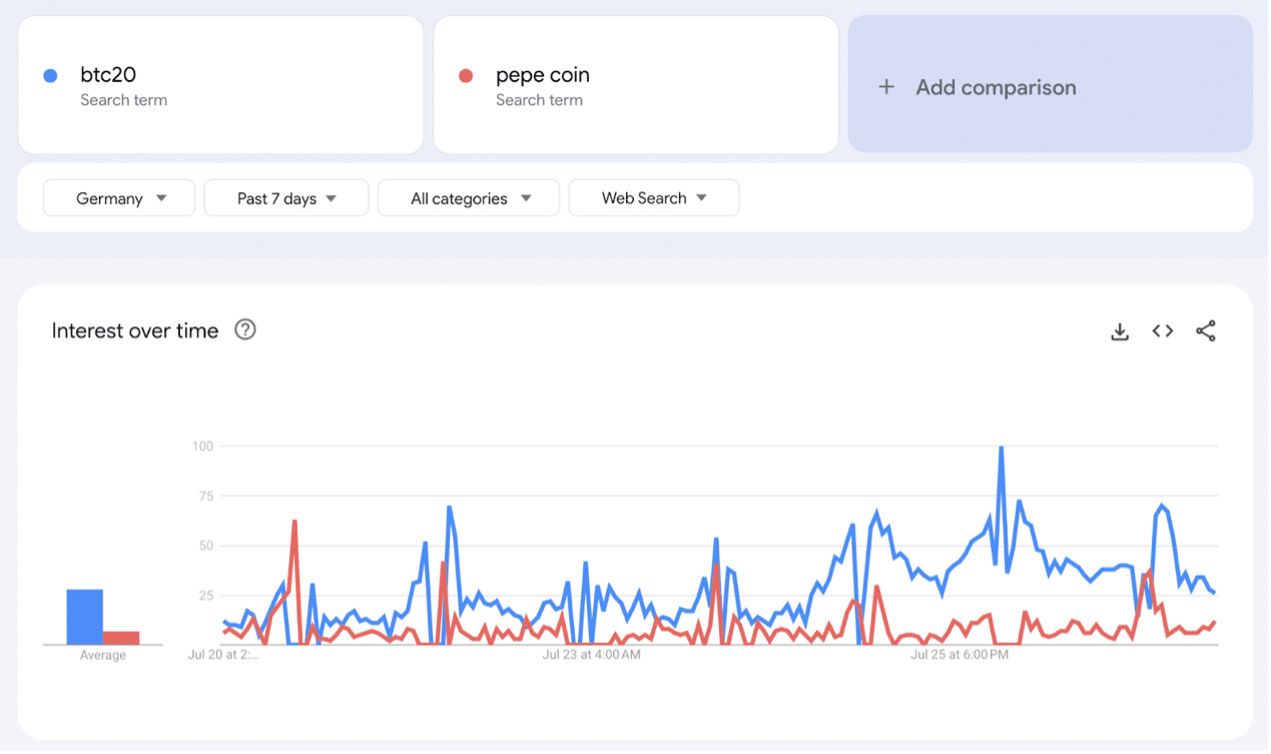Open the help icon beside Interest over time

pos(245,330)
